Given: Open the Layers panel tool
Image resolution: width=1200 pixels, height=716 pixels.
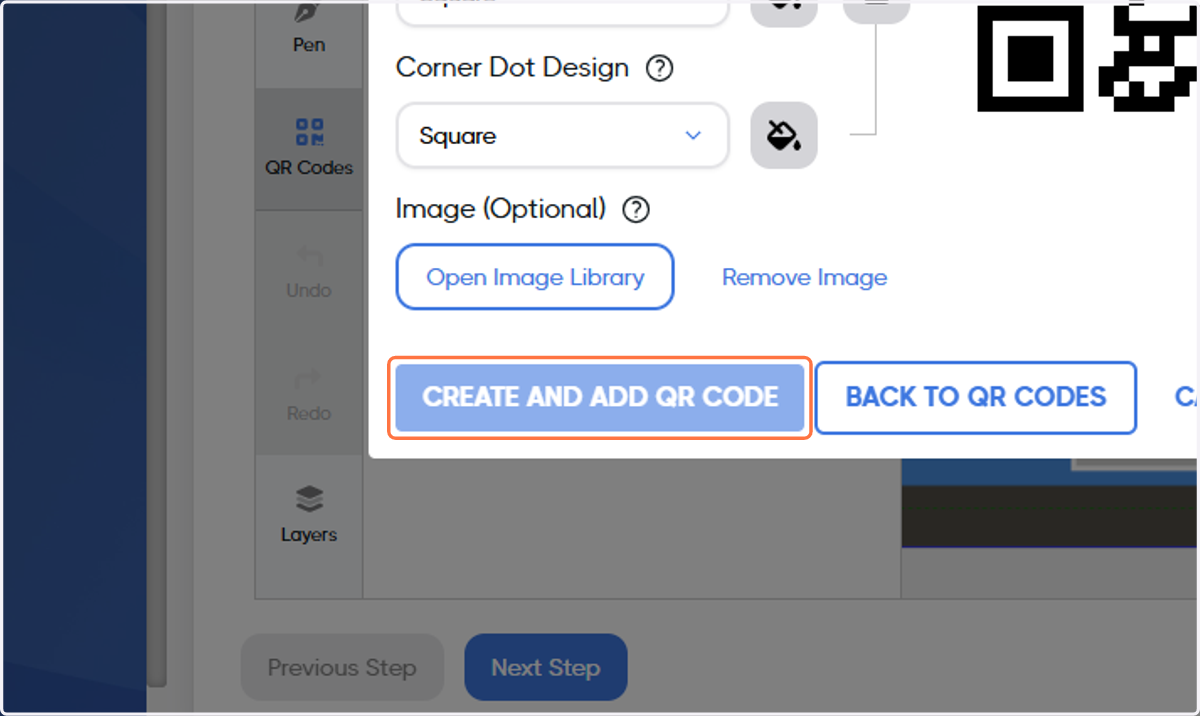Looking at the screenshot, I should [309, 516].
